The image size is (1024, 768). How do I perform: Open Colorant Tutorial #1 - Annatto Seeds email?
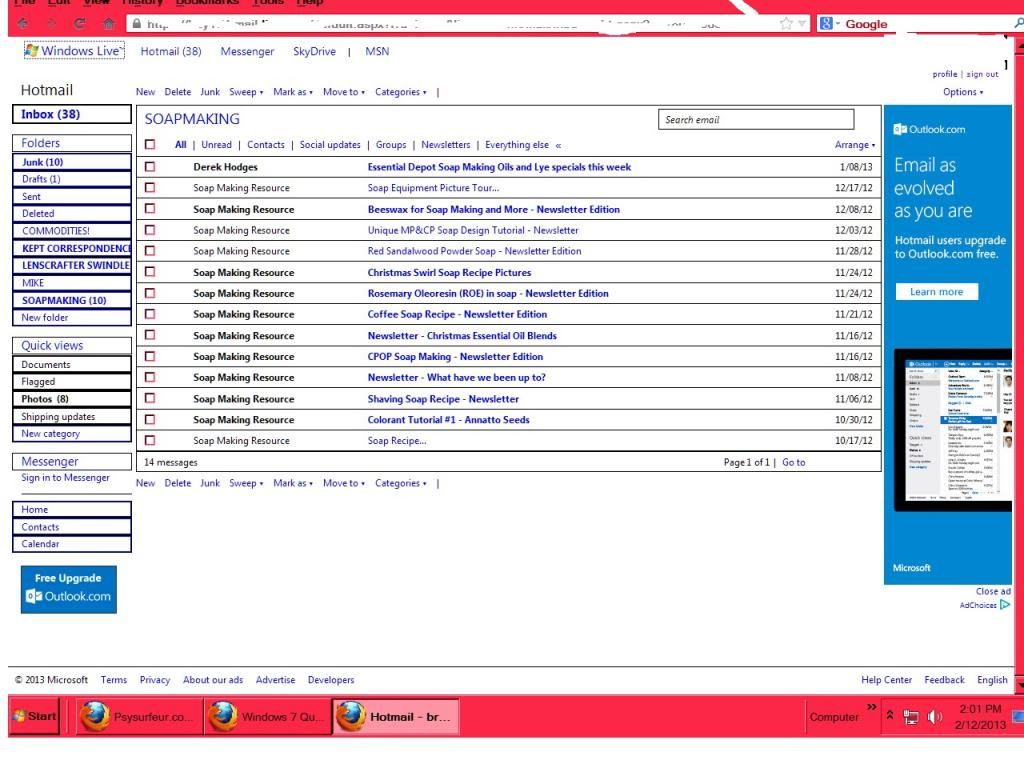pos(448,419)
